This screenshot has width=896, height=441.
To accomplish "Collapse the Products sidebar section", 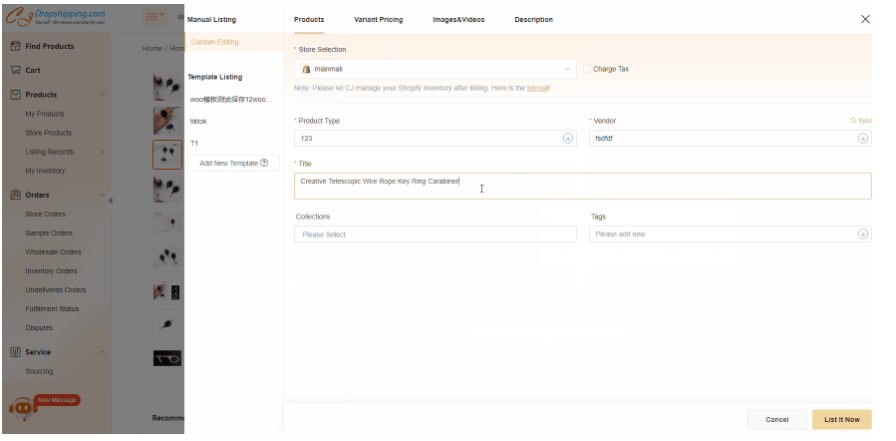I will pos(102,95).
